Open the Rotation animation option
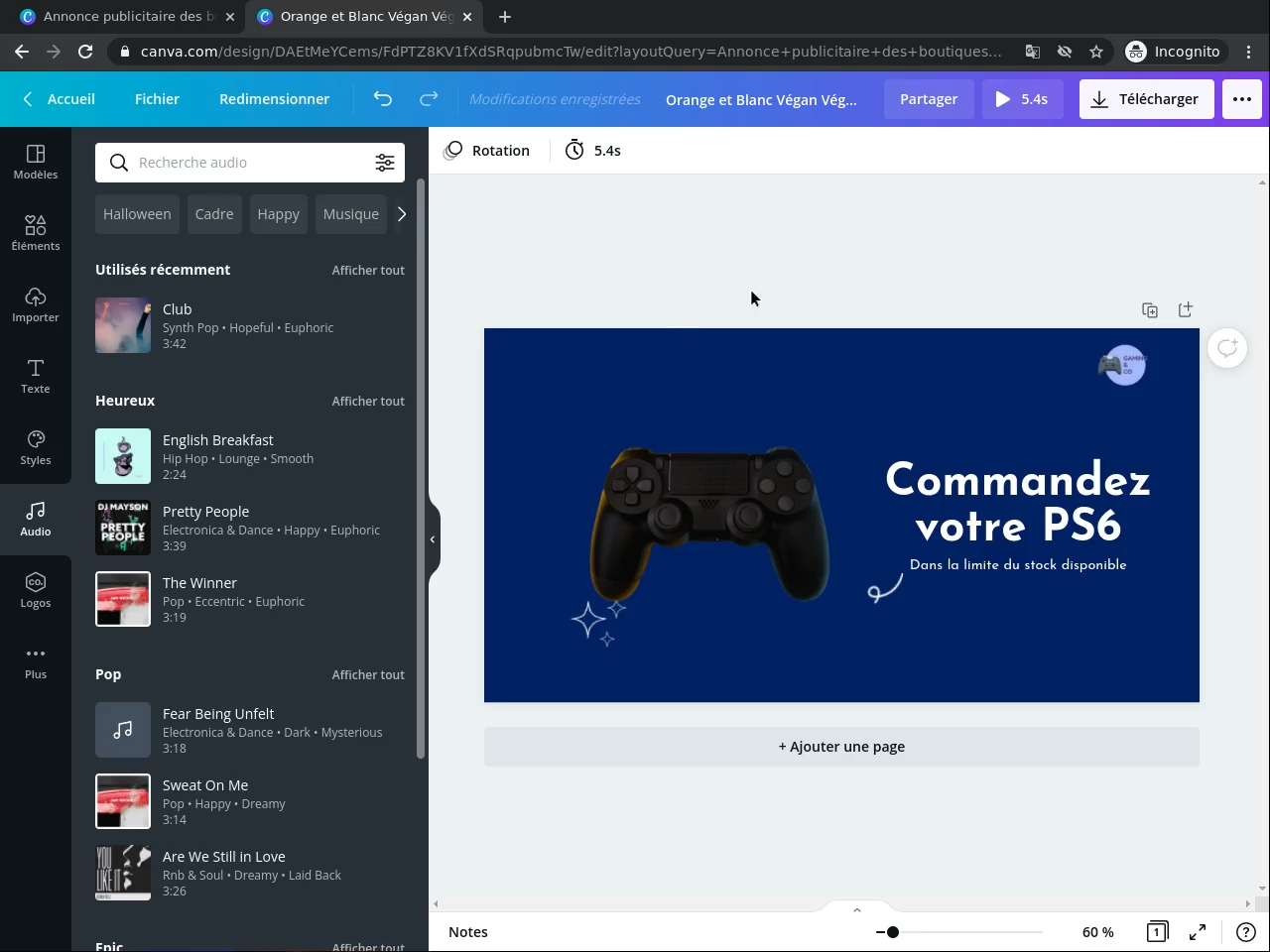This screenshot has height=952, width=1270. point(487,151)
